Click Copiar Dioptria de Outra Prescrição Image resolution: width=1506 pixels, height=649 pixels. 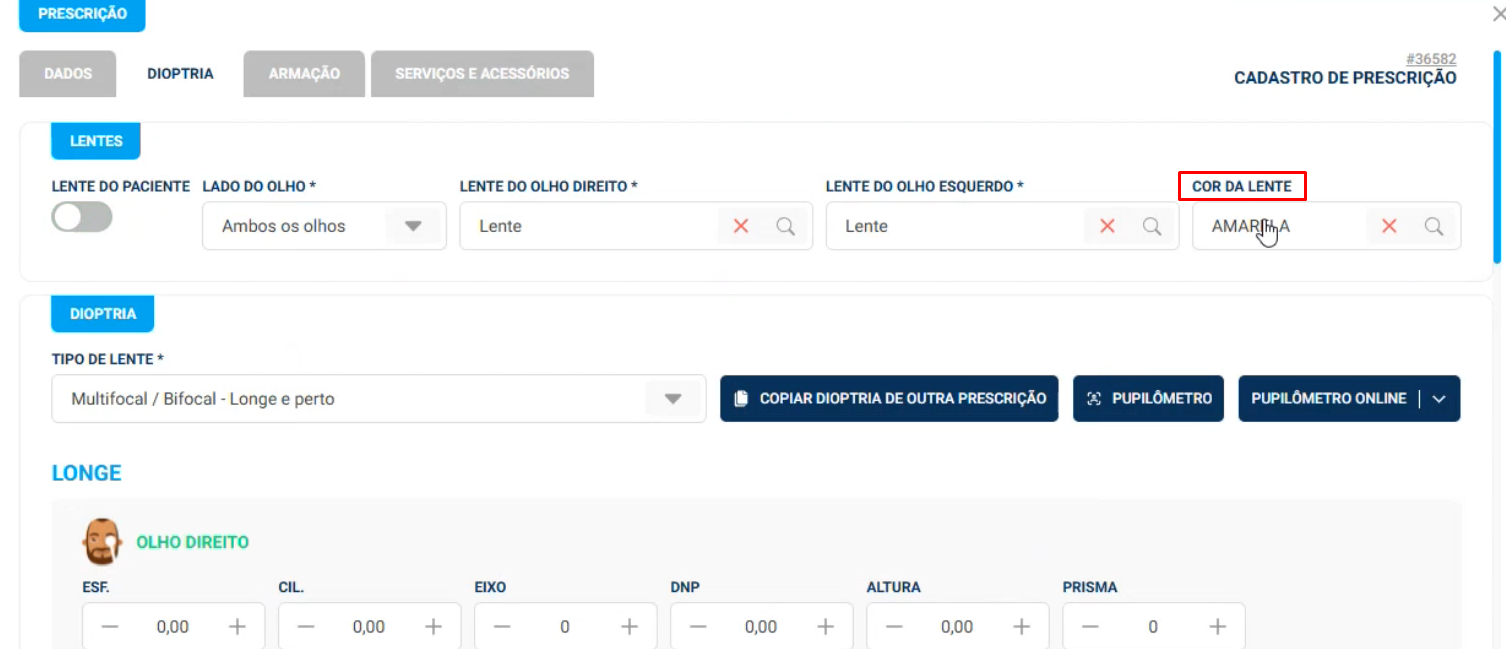[x=889, y=399]
